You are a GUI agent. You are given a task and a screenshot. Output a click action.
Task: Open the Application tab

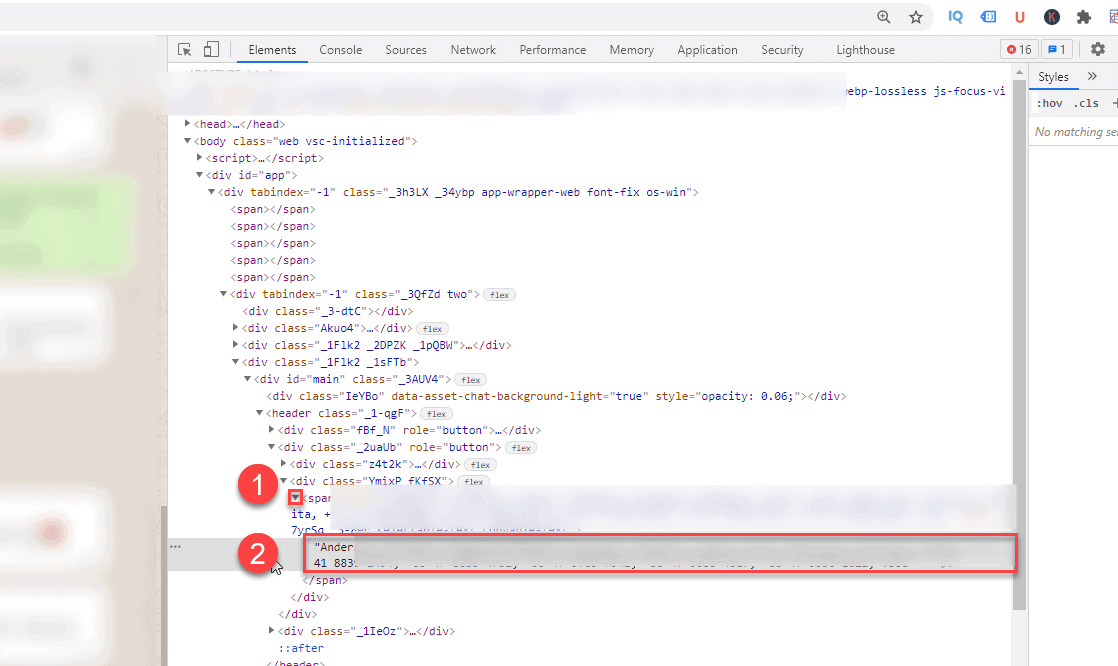(x=707, y=50)
